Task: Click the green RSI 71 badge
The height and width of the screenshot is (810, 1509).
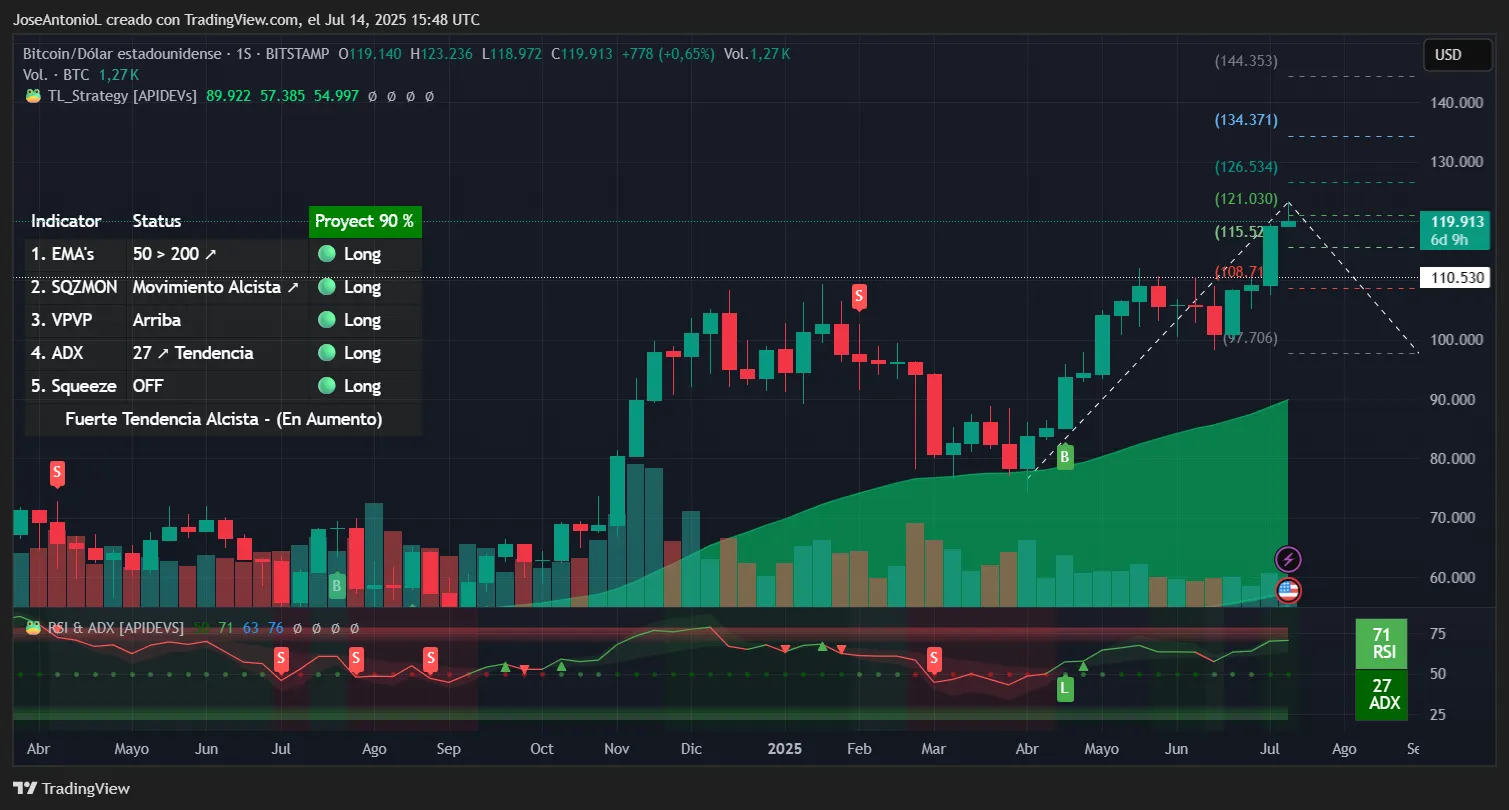Action: click(x=1381, y=643)
